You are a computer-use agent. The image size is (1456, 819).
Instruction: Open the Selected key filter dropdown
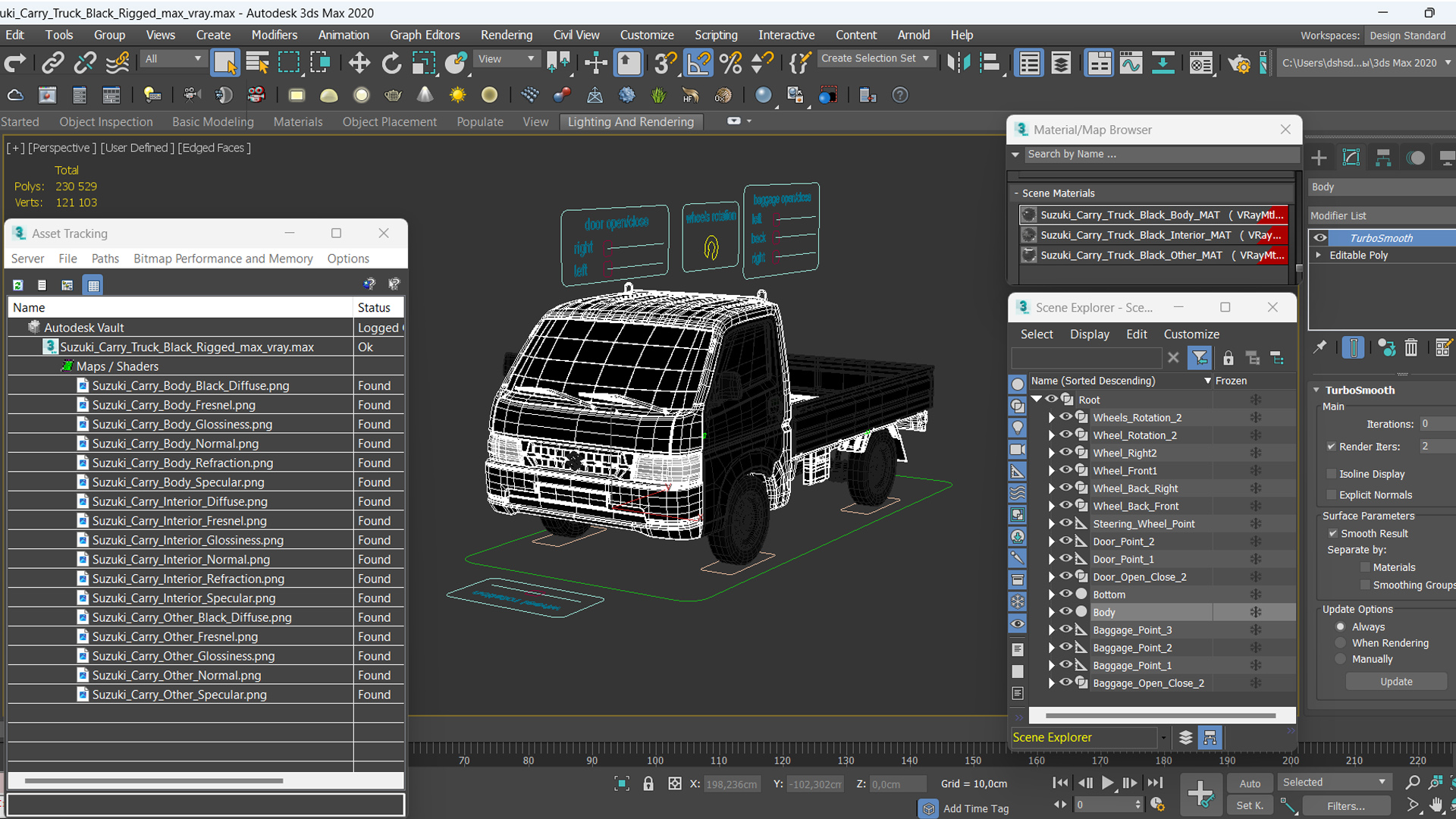(x=1333, y=782)
